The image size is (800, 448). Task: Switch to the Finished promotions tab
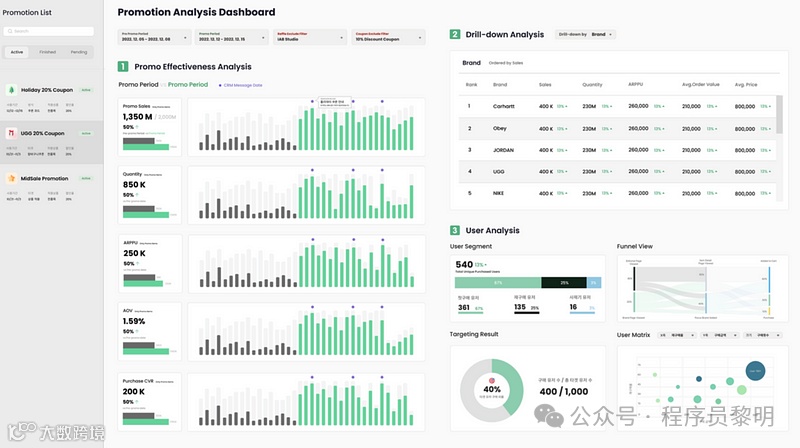(47, 52)
